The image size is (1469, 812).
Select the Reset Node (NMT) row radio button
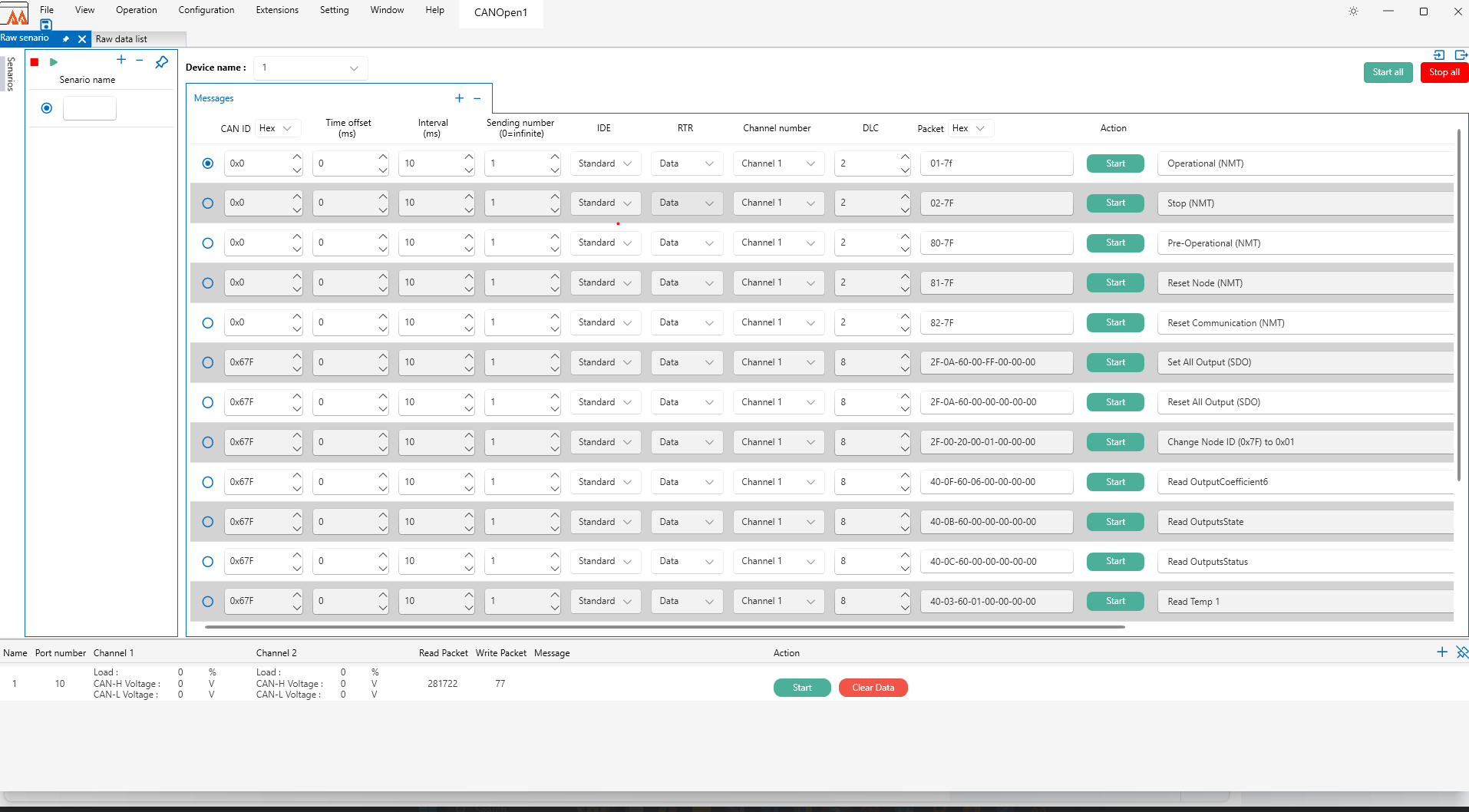(207, 283)
